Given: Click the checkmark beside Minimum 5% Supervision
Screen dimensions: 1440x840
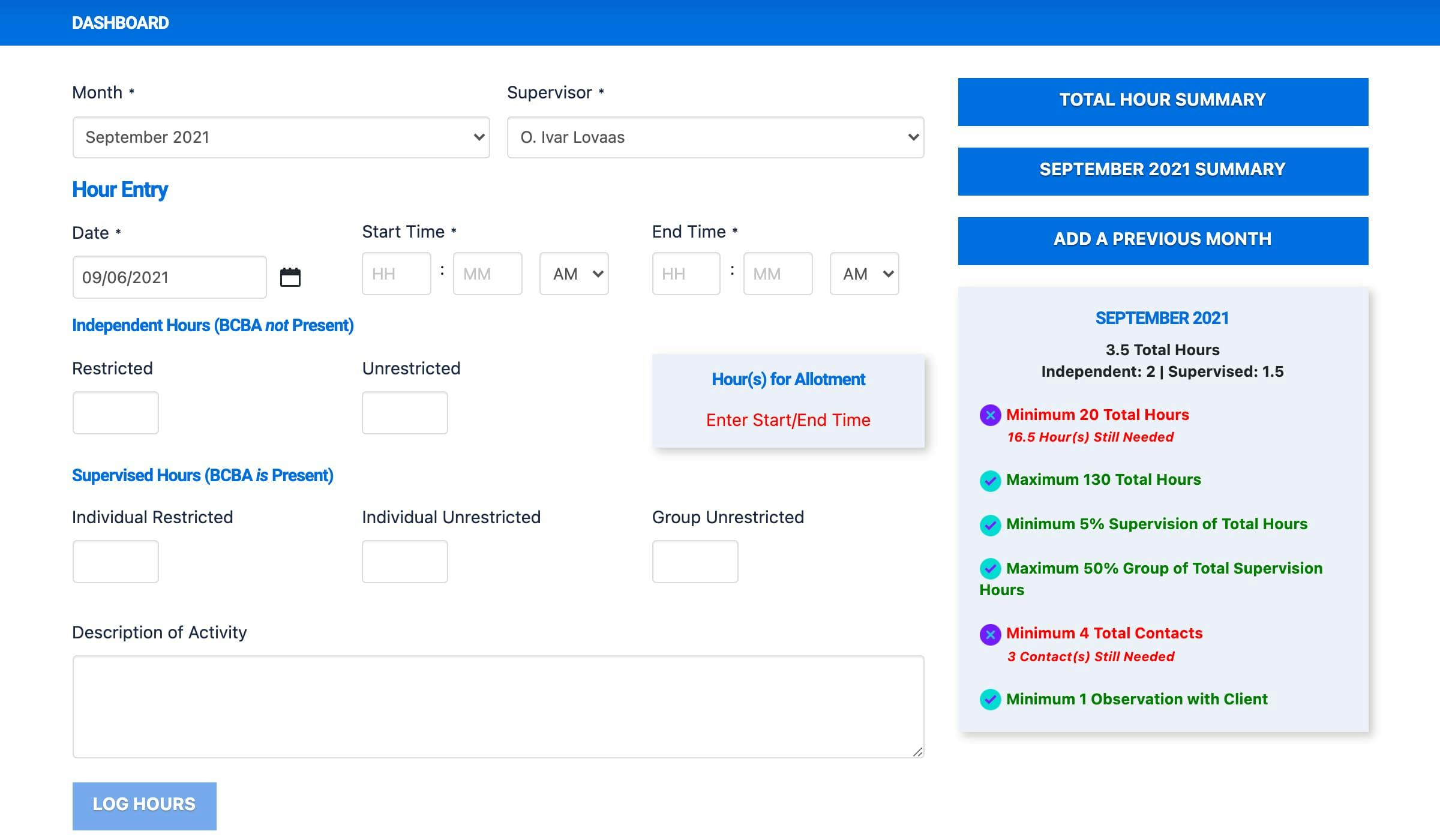Looking at the screenshot, I should pyautogui.click(x=991, y=524).
